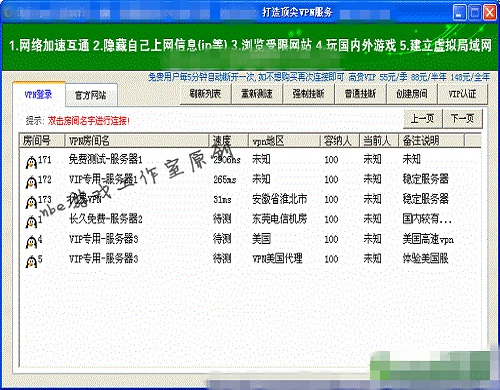500x390 pixels.
Task: Sort by the vpn地区 column header
Action: click(x=284, y=140)
